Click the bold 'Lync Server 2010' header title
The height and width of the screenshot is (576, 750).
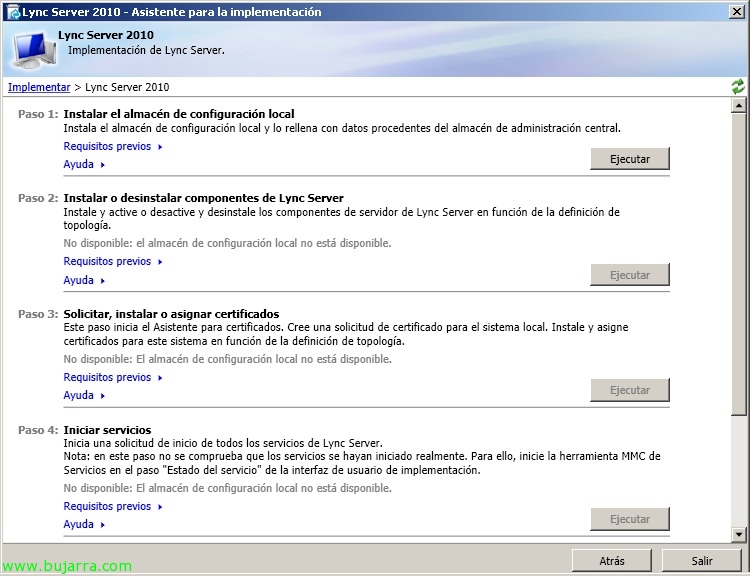106,35
